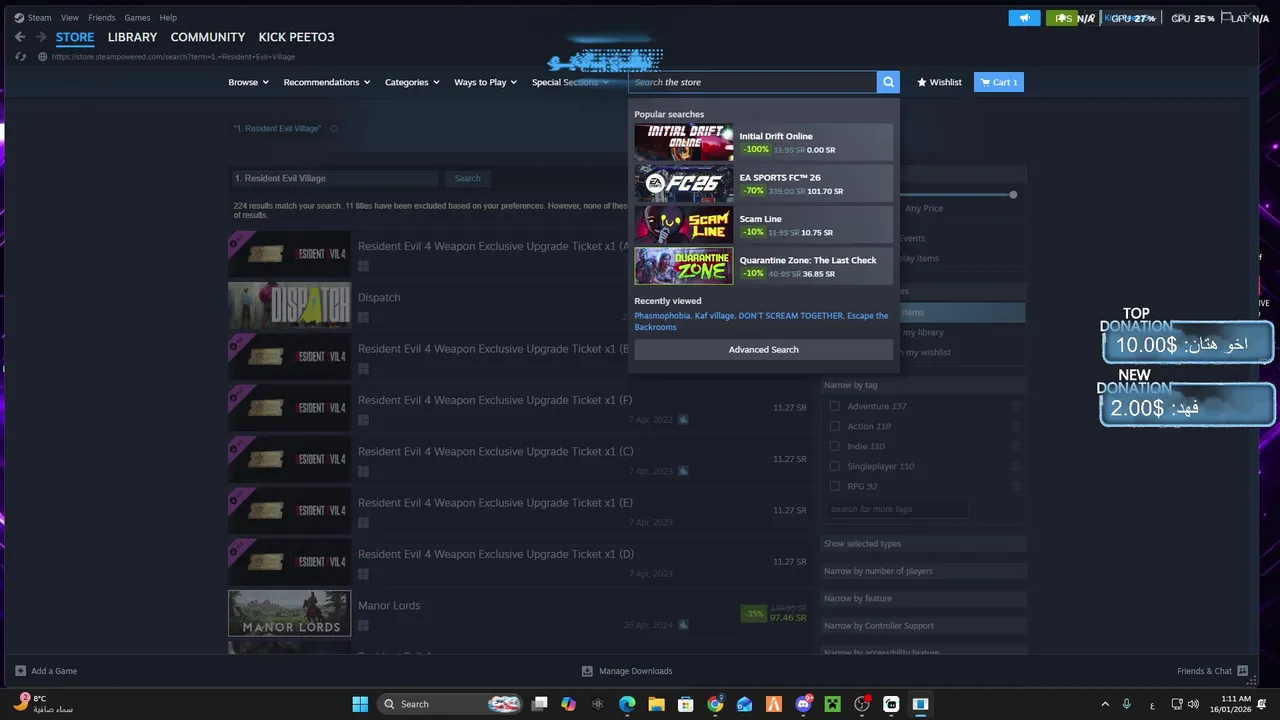Open the Browse dropdown
This screenshot has height=720, width=1280.
(248, 82)
